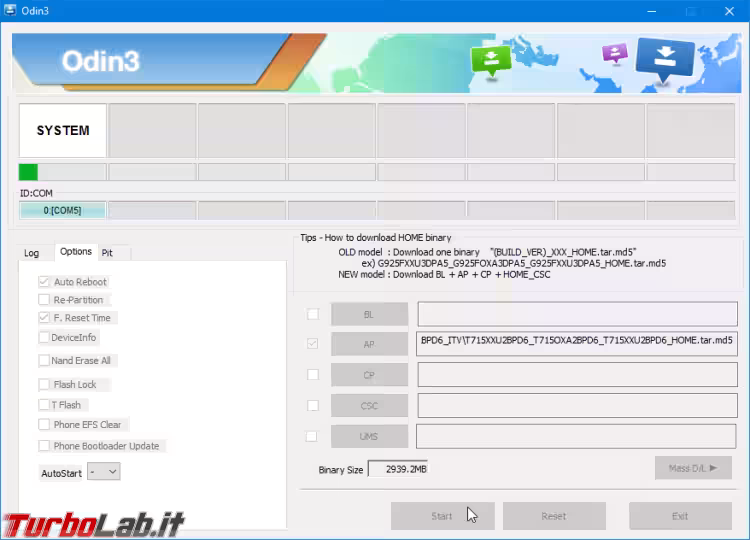This screenshot has height=540, width=750.
Task: Click the Mass D/L button
Action: tap(693, 468)
